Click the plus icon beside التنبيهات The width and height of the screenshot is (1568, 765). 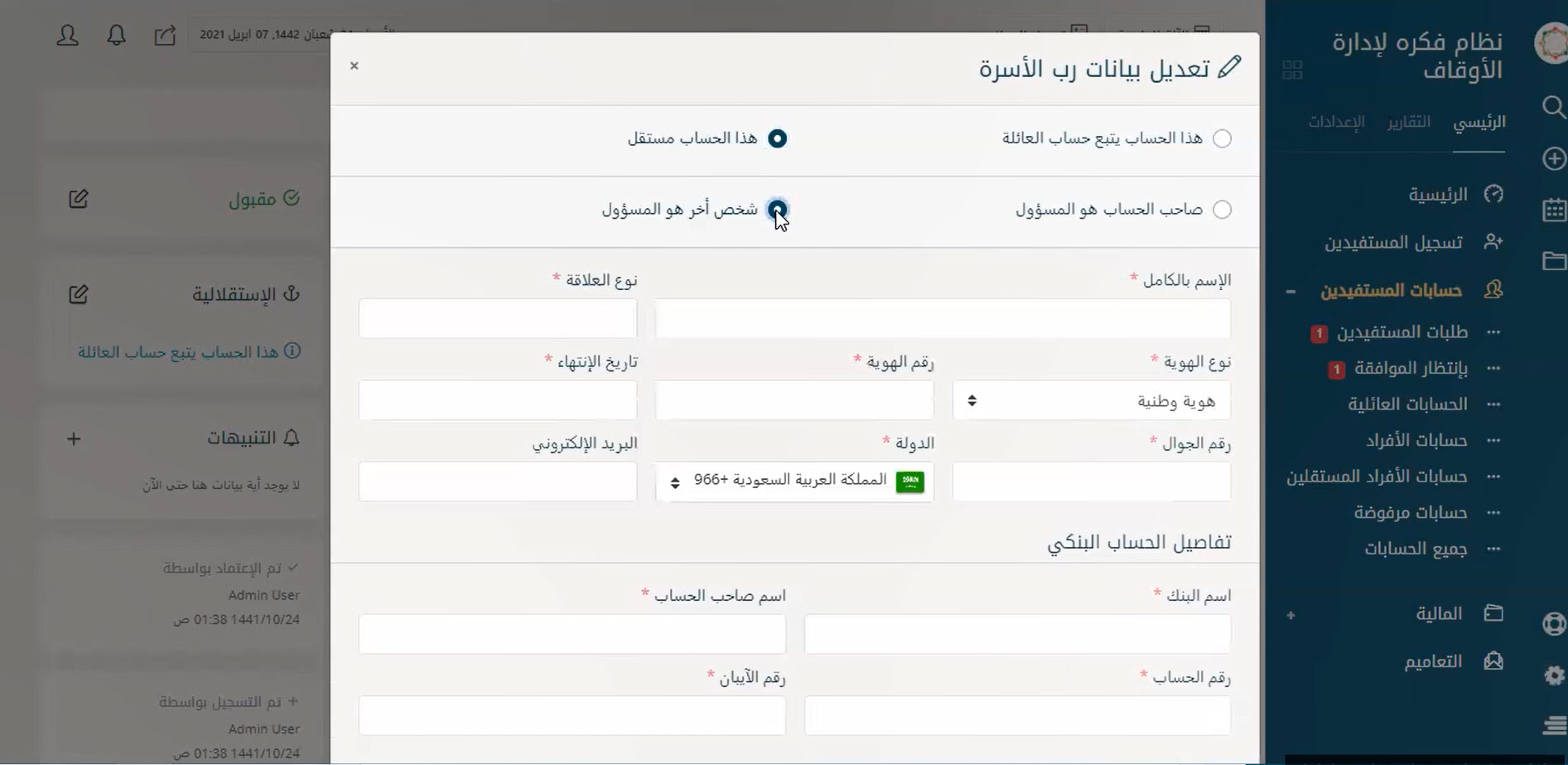click(x=74, y=438)
